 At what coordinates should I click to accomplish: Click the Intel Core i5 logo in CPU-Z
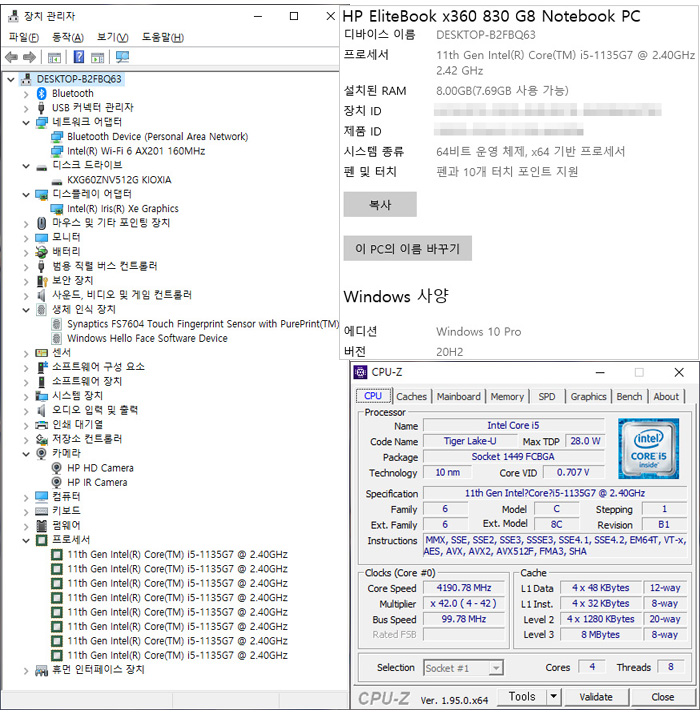pyautogui.click(x=649, y=449)
